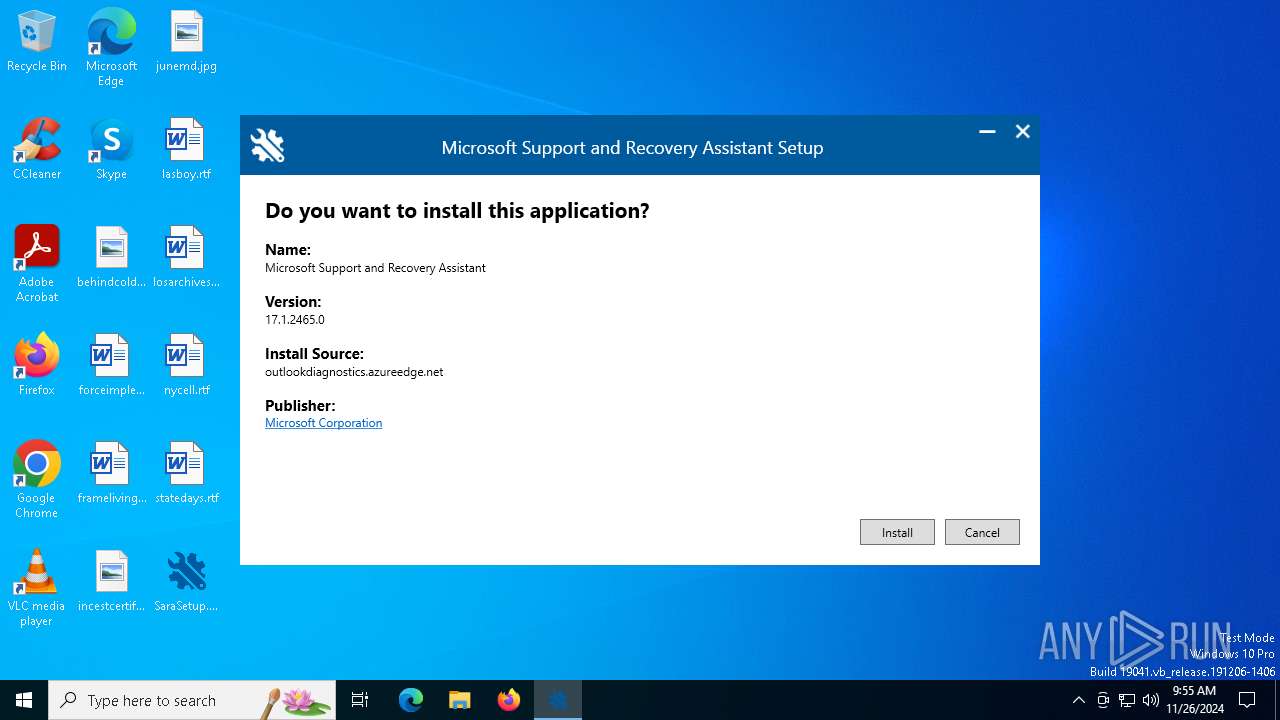Minimize the Support and Recovery Assistant window
Screen dimensions: 1280x720
pyautogui.click(x=987, y=132)
